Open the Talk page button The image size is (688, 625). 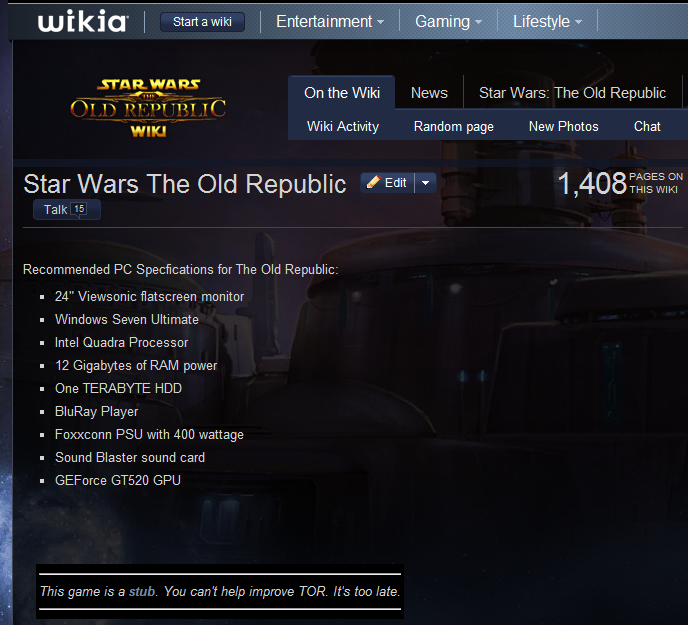[x=67, y=209]
